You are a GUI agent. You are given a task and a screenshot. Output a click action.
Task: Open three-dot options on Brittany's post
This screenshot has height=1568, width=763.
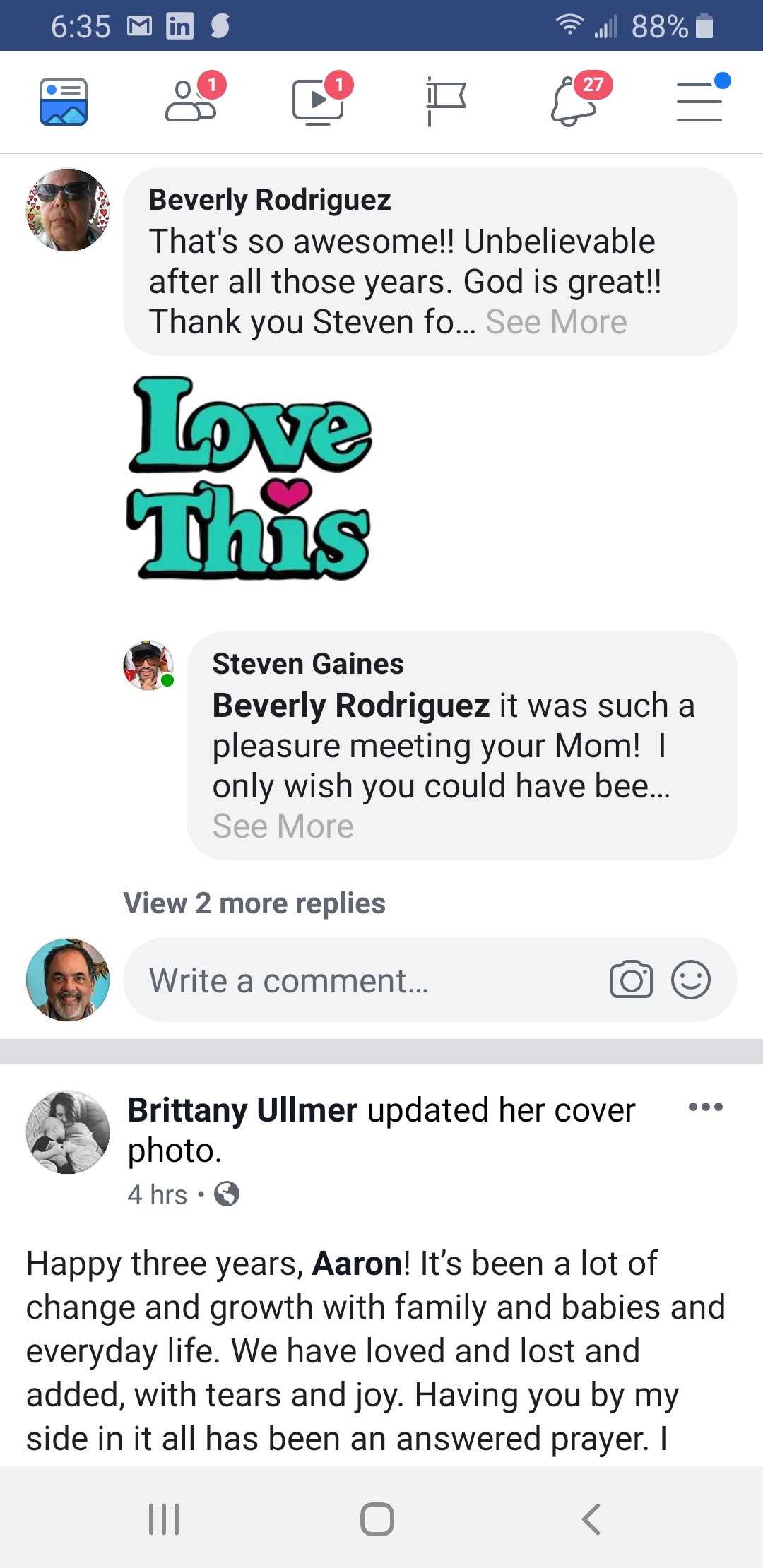coord(705,1107)
